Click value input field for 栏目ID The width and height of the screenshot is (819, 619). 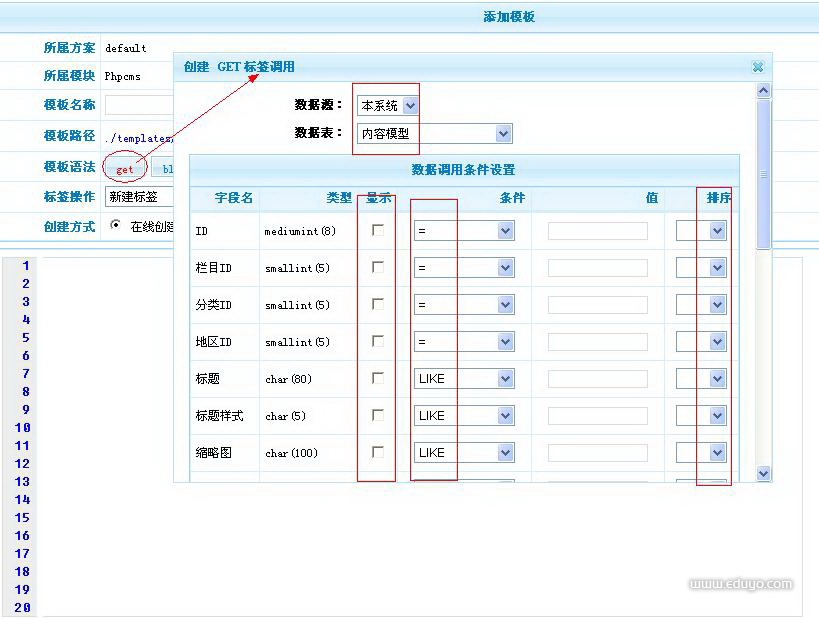click(598, 268)
